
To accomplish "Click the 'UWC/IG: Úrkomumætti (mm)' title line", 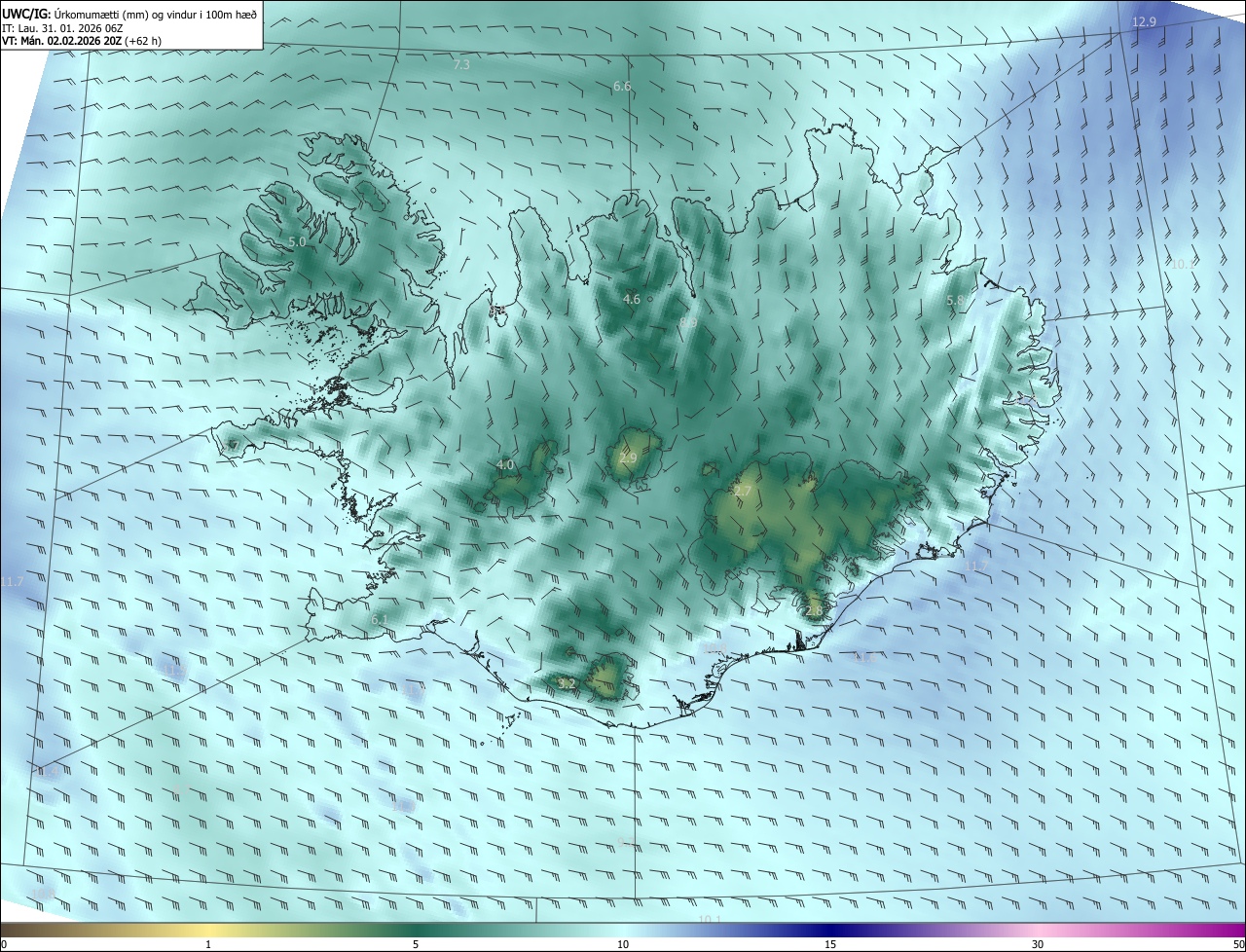I will (x=129, y=15).
